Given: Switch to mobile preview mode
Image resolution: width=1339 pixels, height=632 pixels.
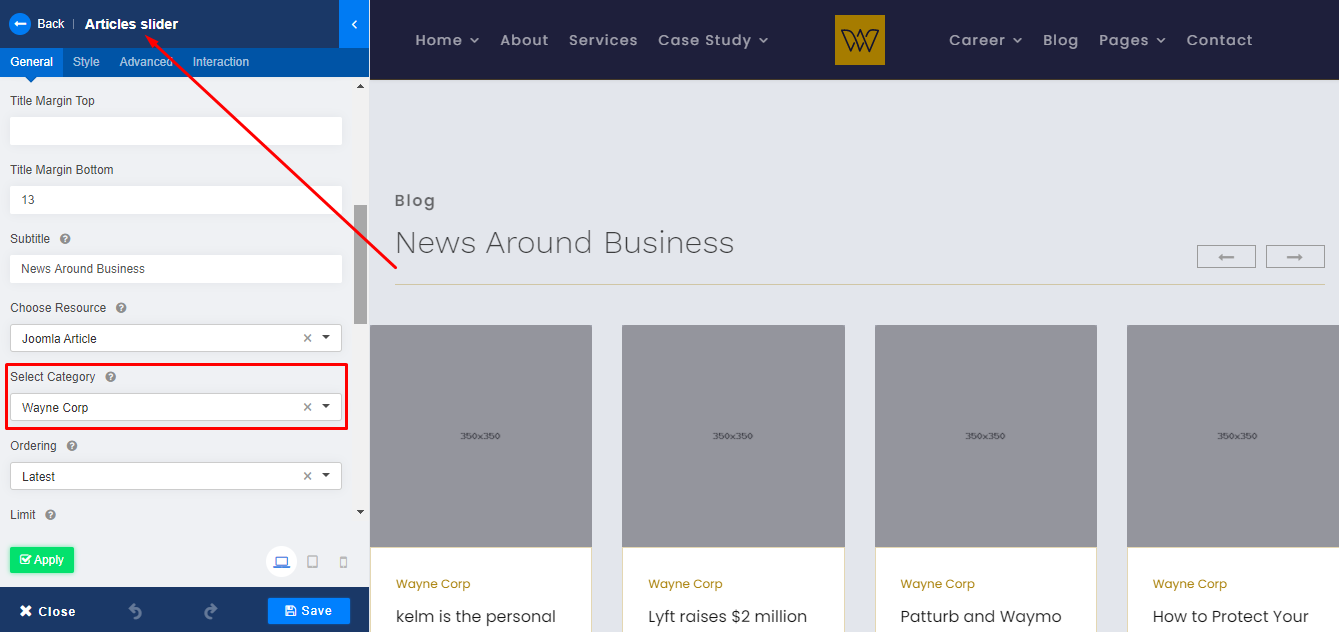Looking at the screenshot, I should click(x=343, y=562).
